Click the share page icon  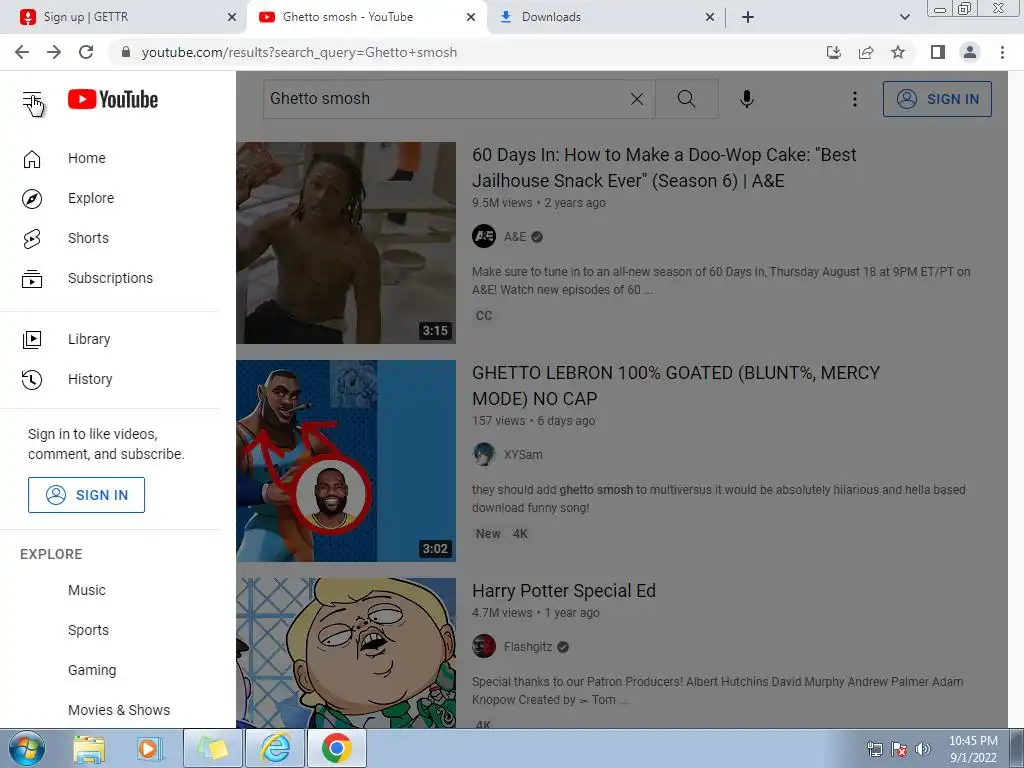866,52
